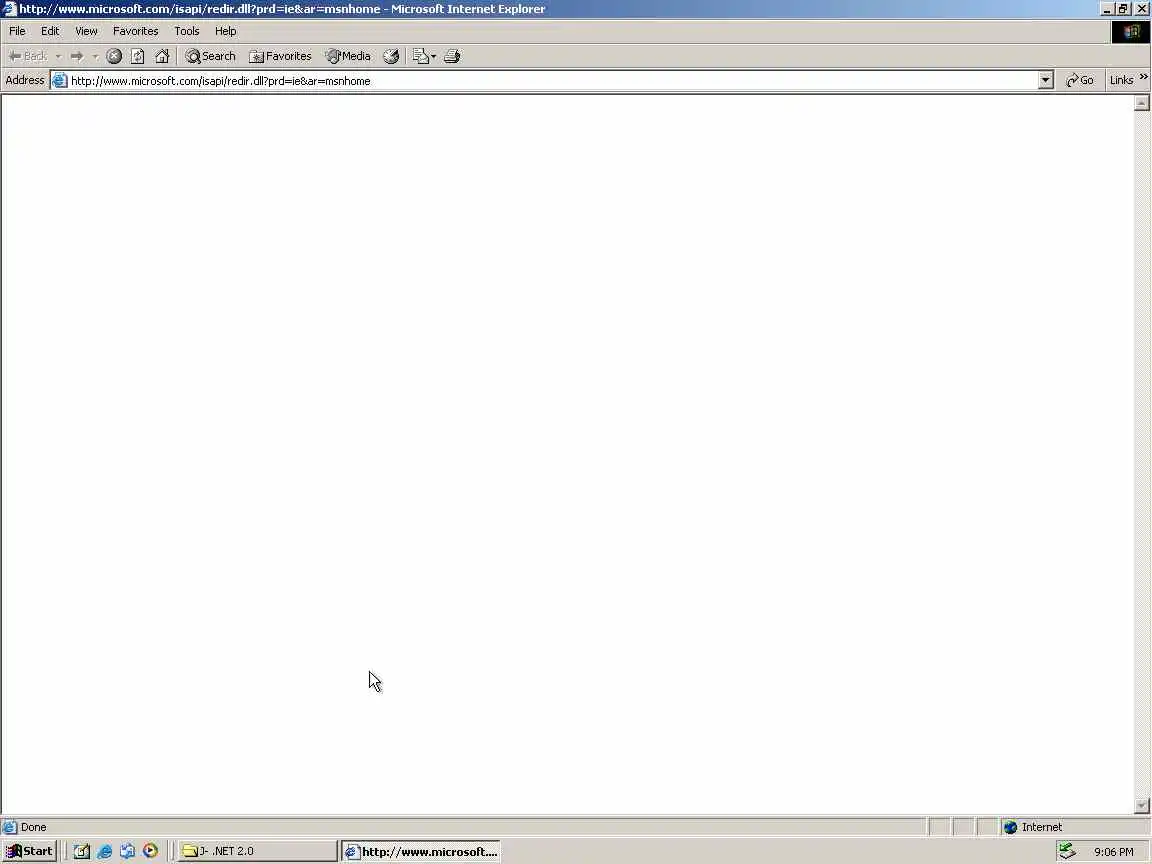The width and height of the screenshot is (1152, 864).
Task: Click the status bar page icon
Action: click(x=10, y=827)
